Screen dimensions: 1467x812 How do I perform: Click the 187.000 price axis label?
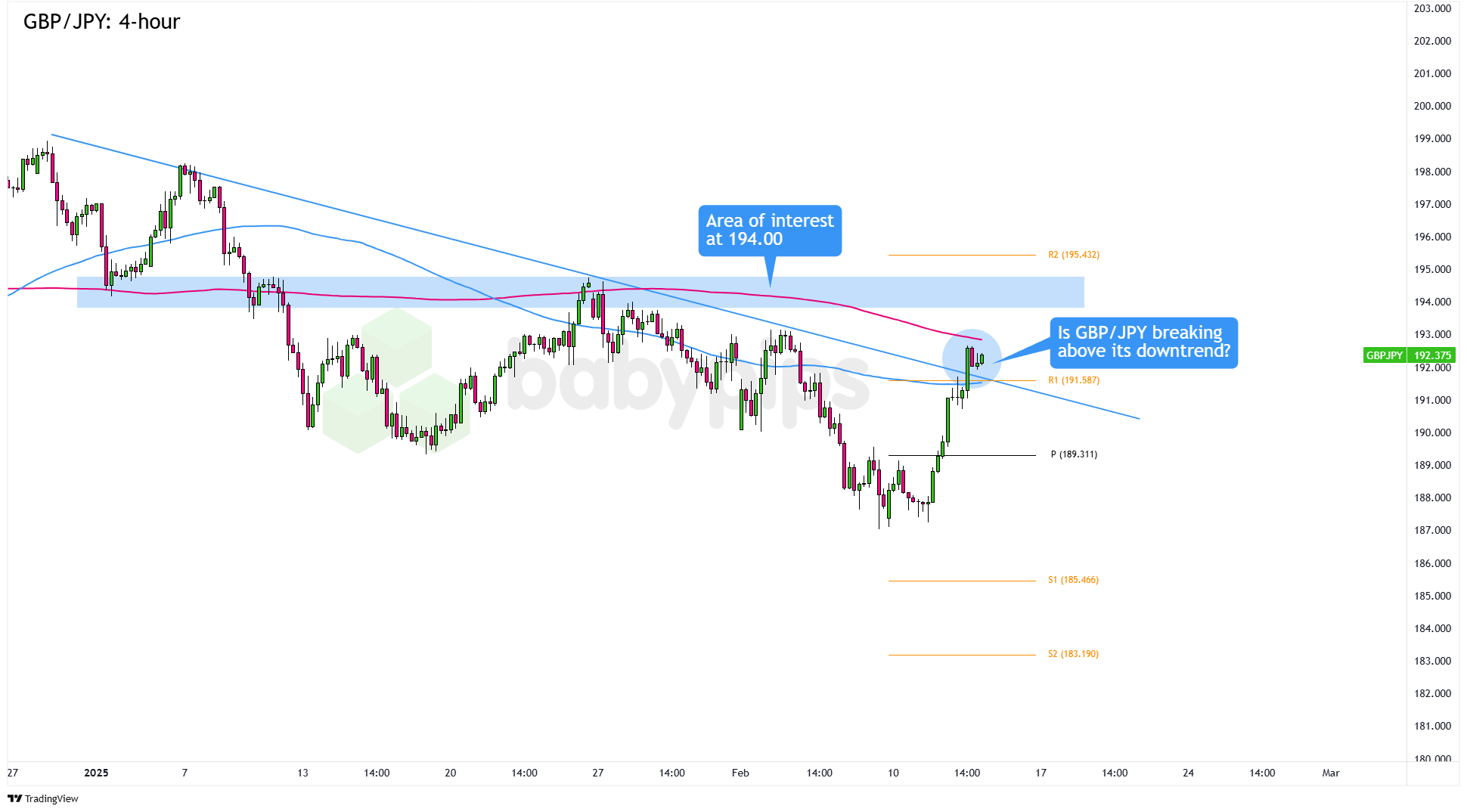[1432, 530]
